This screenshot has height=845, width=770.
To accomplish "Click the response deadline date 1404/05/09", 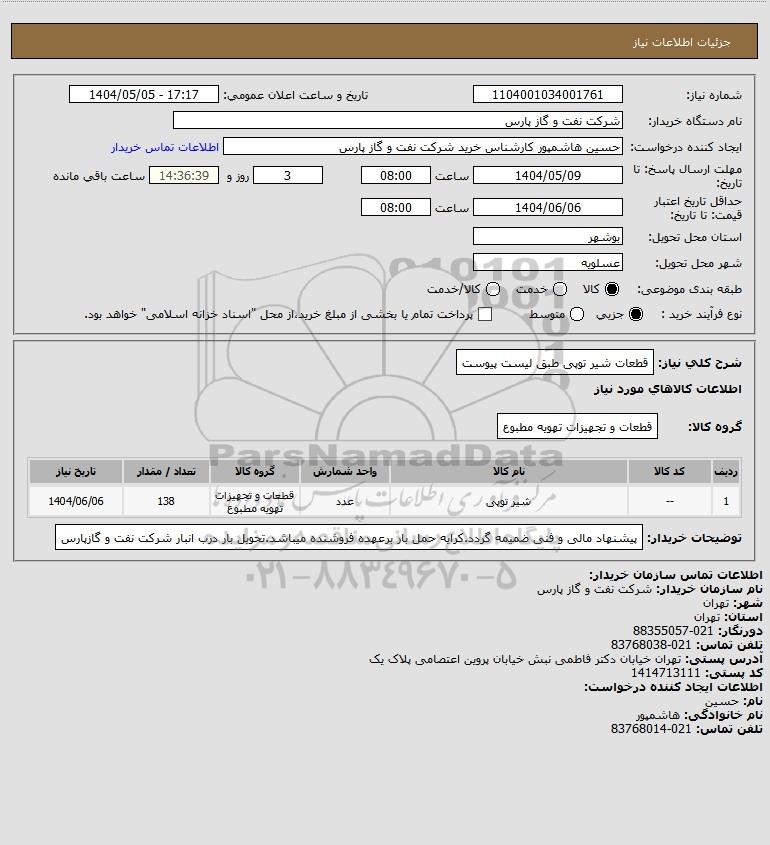I will coord(547,175).
